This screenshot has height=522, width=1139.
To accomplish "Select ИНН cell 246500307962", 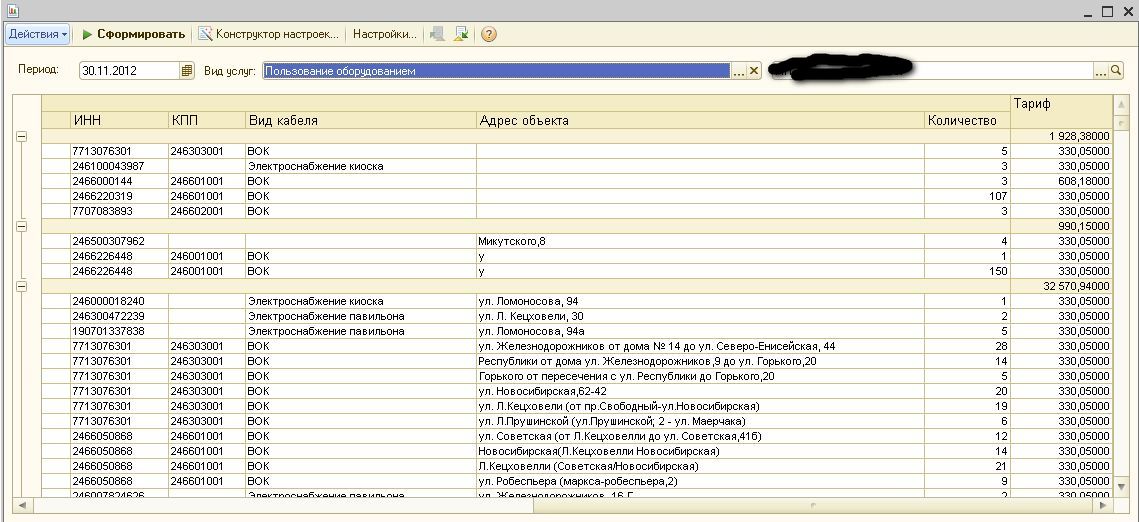I will 119,241.
